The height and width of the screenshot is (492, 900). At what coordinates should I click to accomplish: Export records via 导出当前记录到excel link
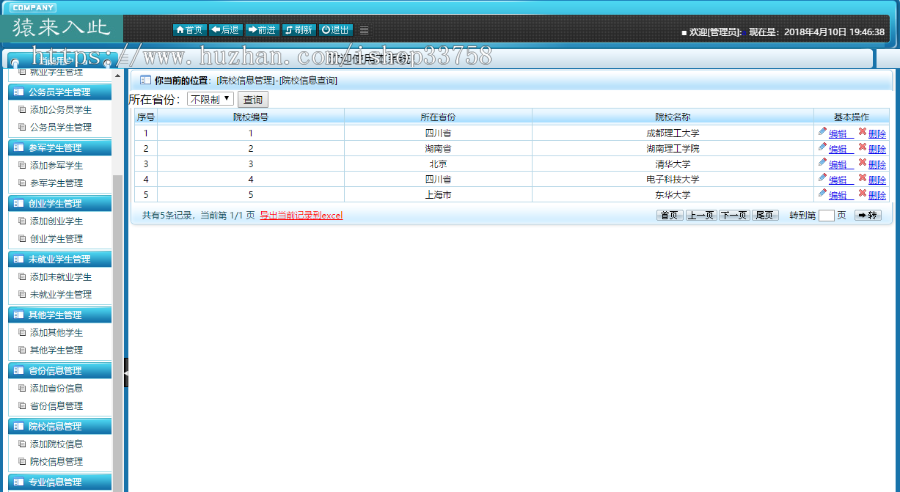(x=301, y=215)
